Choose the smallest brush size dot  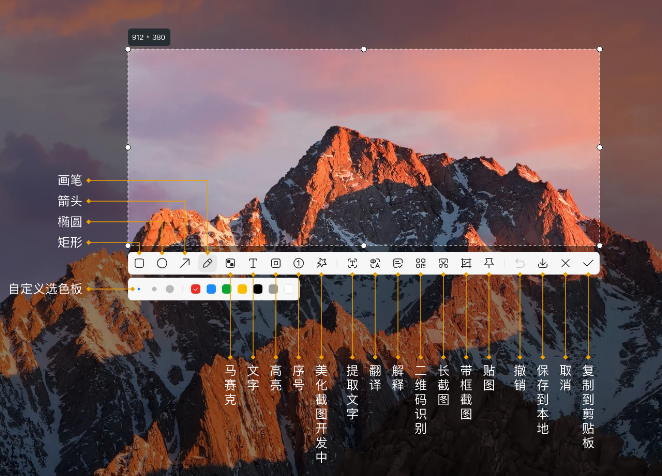click(139, 289)
